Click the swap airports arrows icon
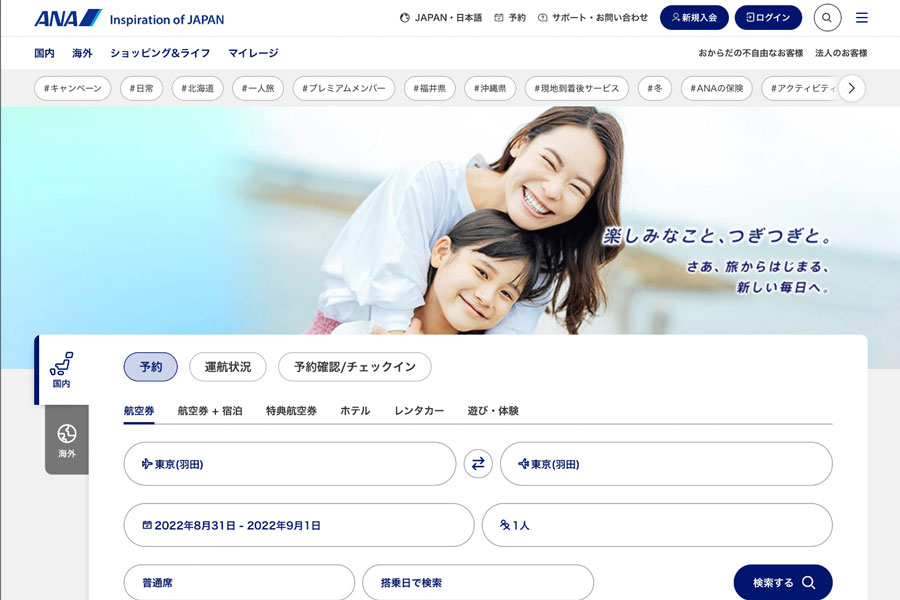The image size is (900, 600). (478, 463)
